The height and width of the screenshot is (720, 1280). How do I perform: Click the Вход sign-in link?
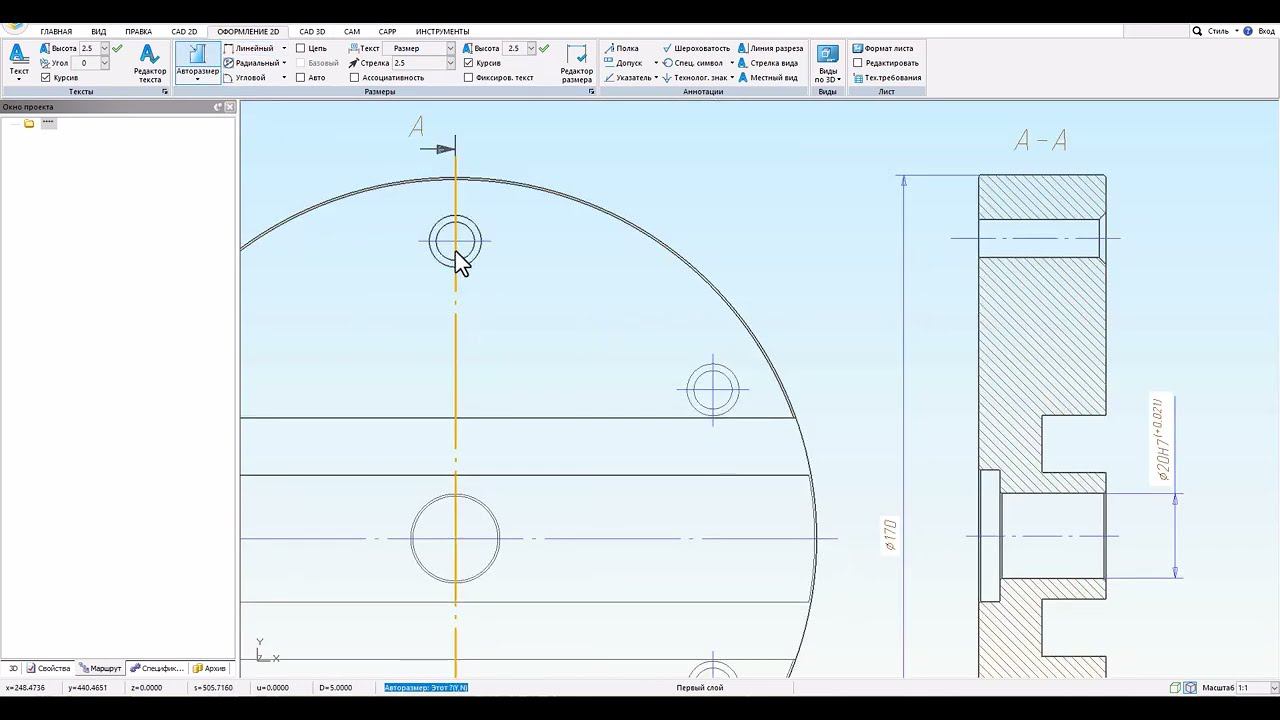[1266, 31]
